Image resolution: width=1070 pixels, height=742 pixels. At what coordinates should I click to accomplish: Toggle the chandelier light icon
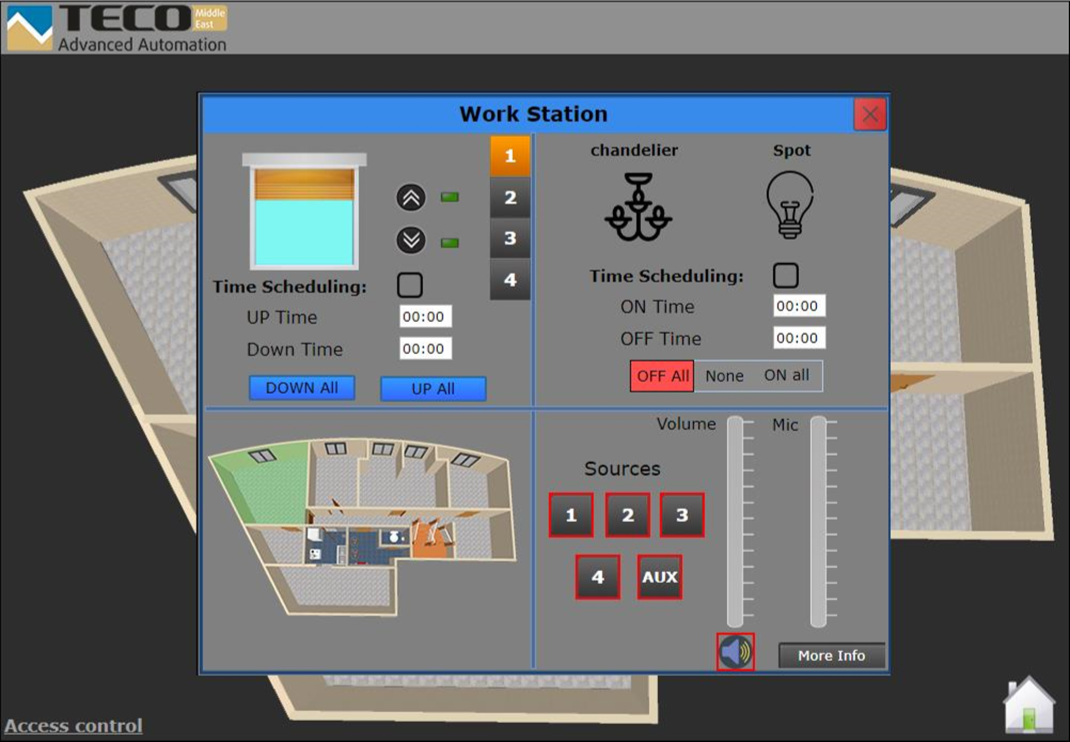tap(637, 207)
